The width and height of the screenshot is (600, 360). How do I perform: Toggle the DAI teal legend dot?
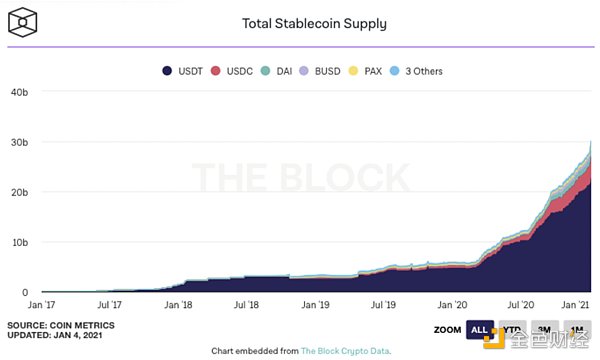pos(265,71)
